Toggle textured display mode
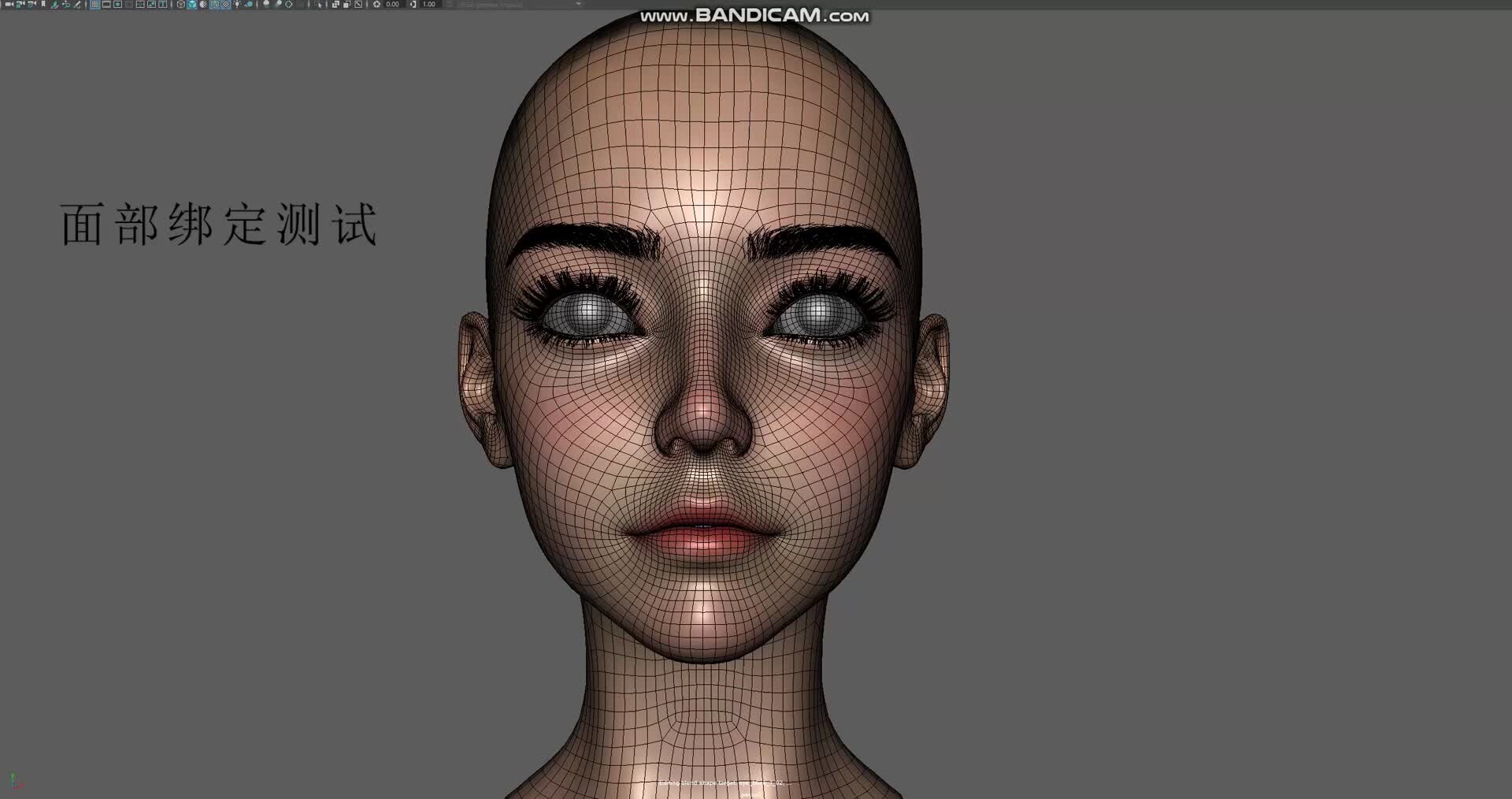The width and height of the screenshot is (1512, 799). 224,5
